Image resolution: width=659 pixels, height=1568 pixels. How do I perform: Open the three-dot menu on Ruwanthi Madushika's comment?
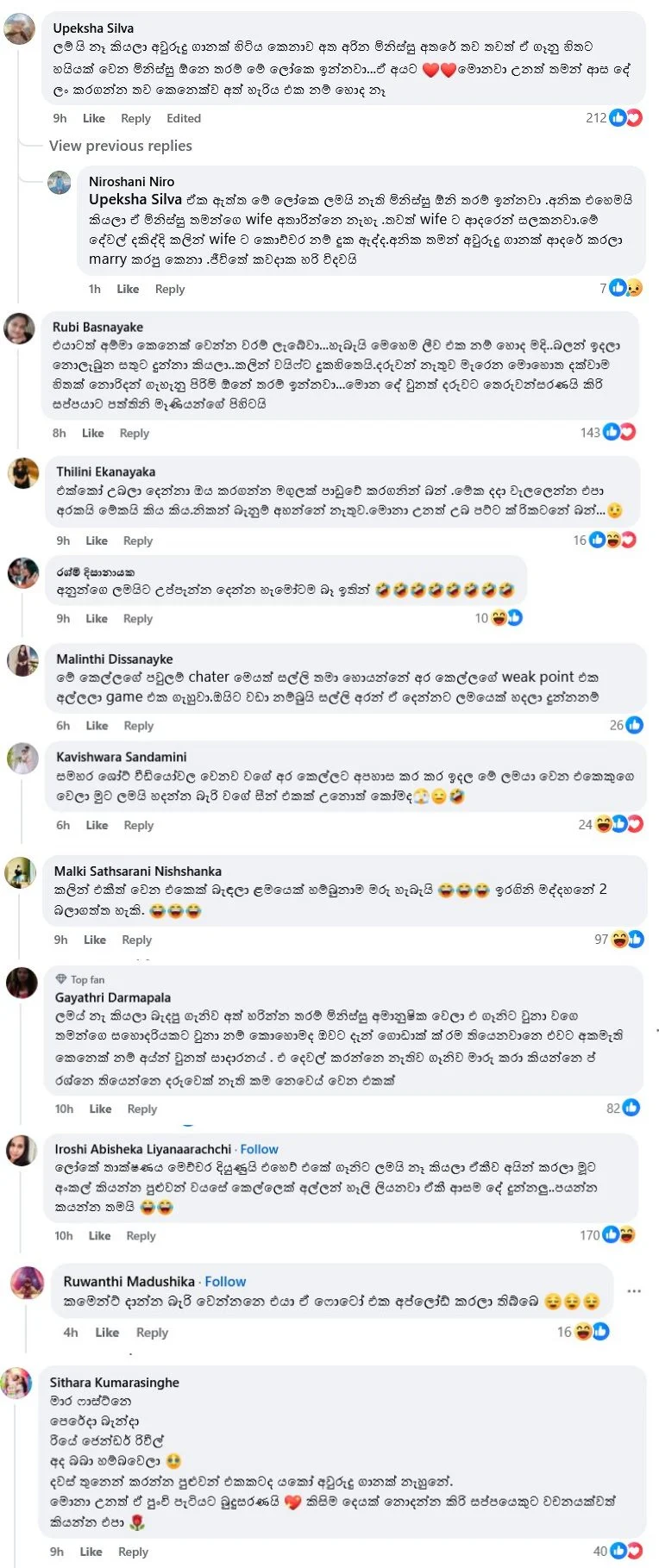click(634, 1291)
